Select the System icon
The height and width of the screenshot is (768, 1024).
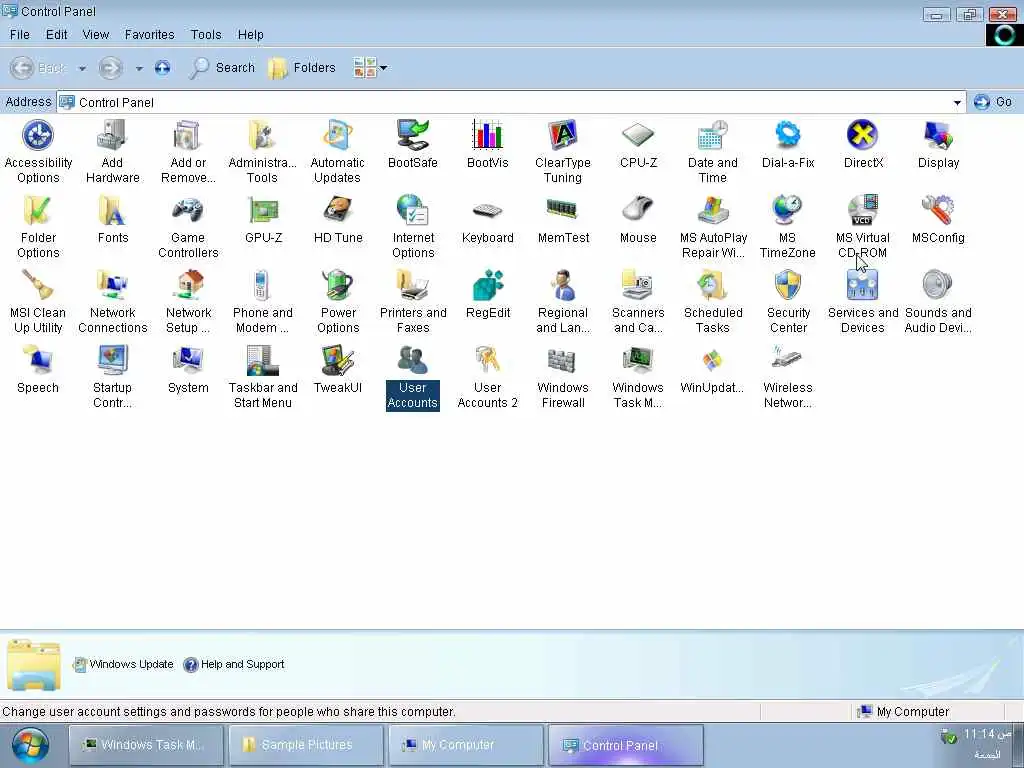coord(188,360)
